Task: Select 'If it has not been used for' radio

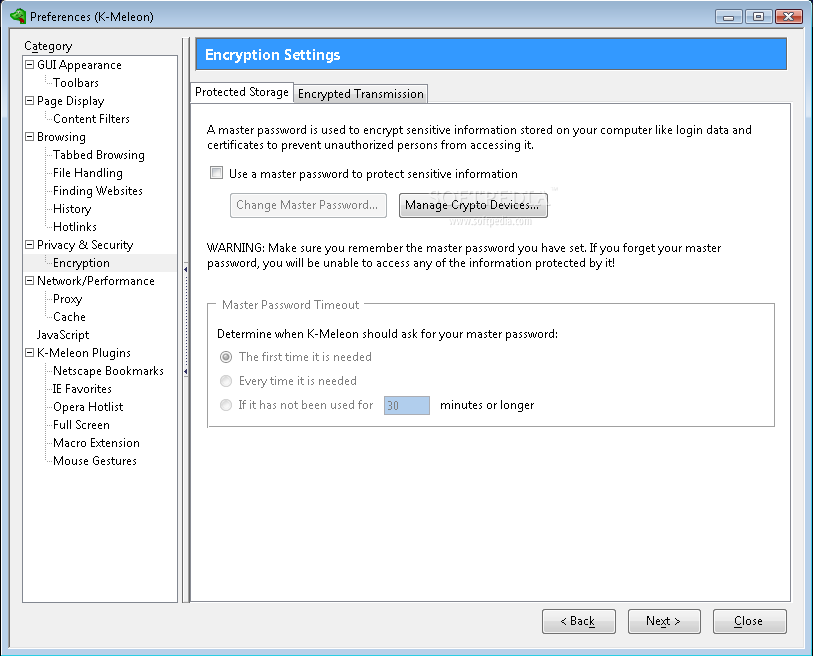Action: tap(226, 405)
